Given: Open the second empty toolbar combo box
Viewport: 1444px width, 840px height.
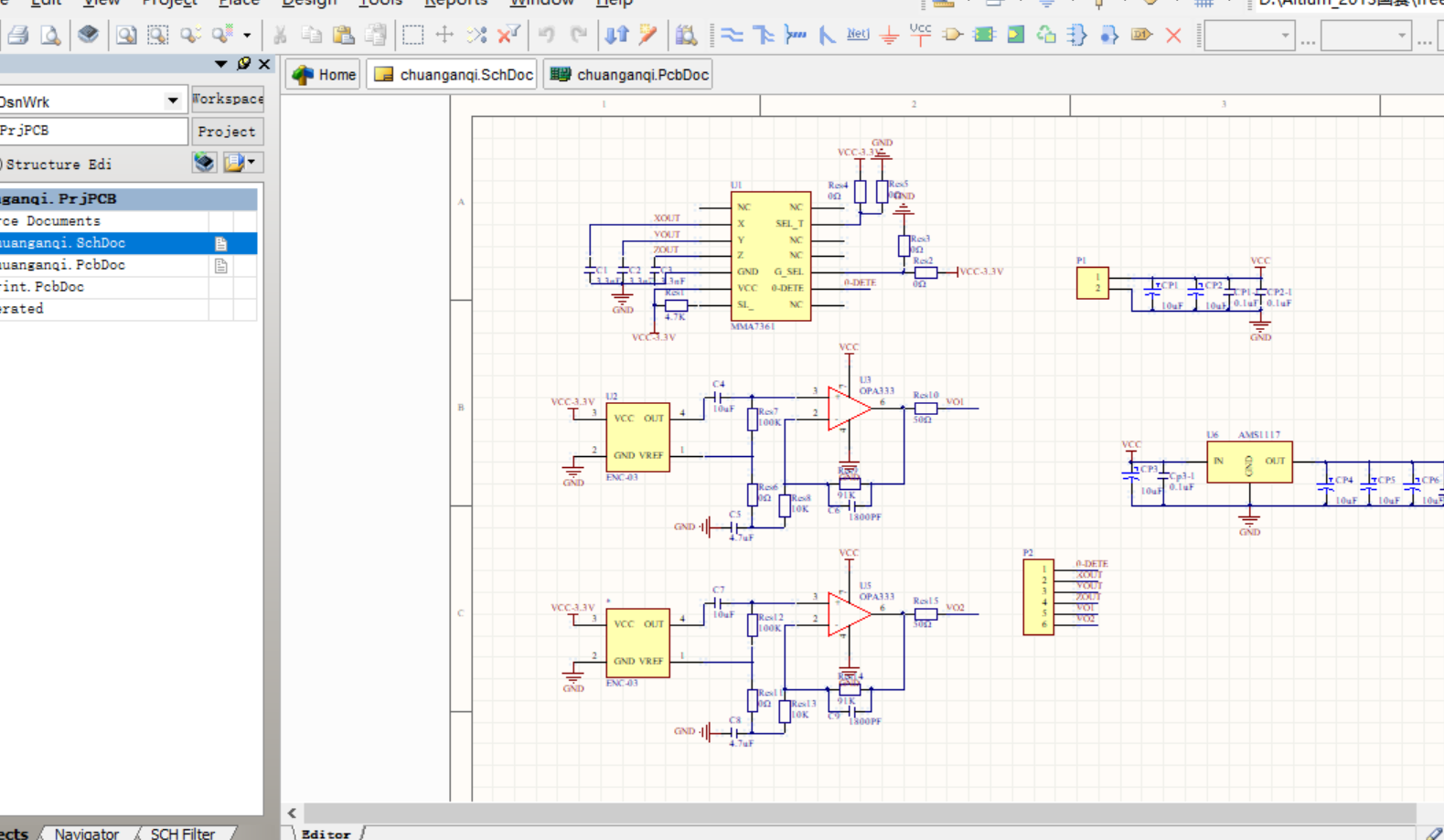Looking at the screenshot, I should click(x=1366, y=37).
